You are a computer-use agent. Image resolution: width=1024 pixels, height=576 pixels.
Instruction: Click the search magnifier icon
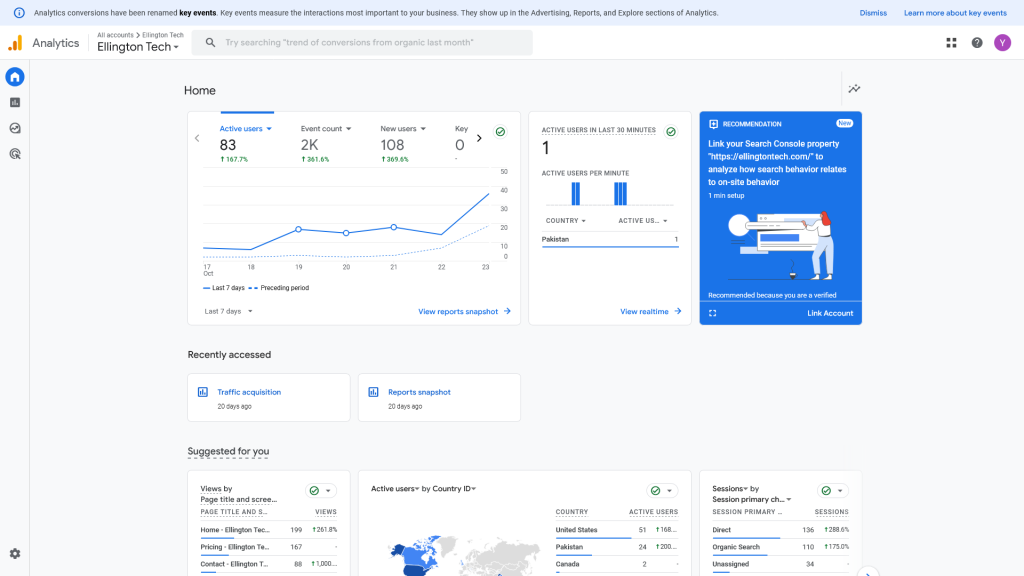pos(210,42)
